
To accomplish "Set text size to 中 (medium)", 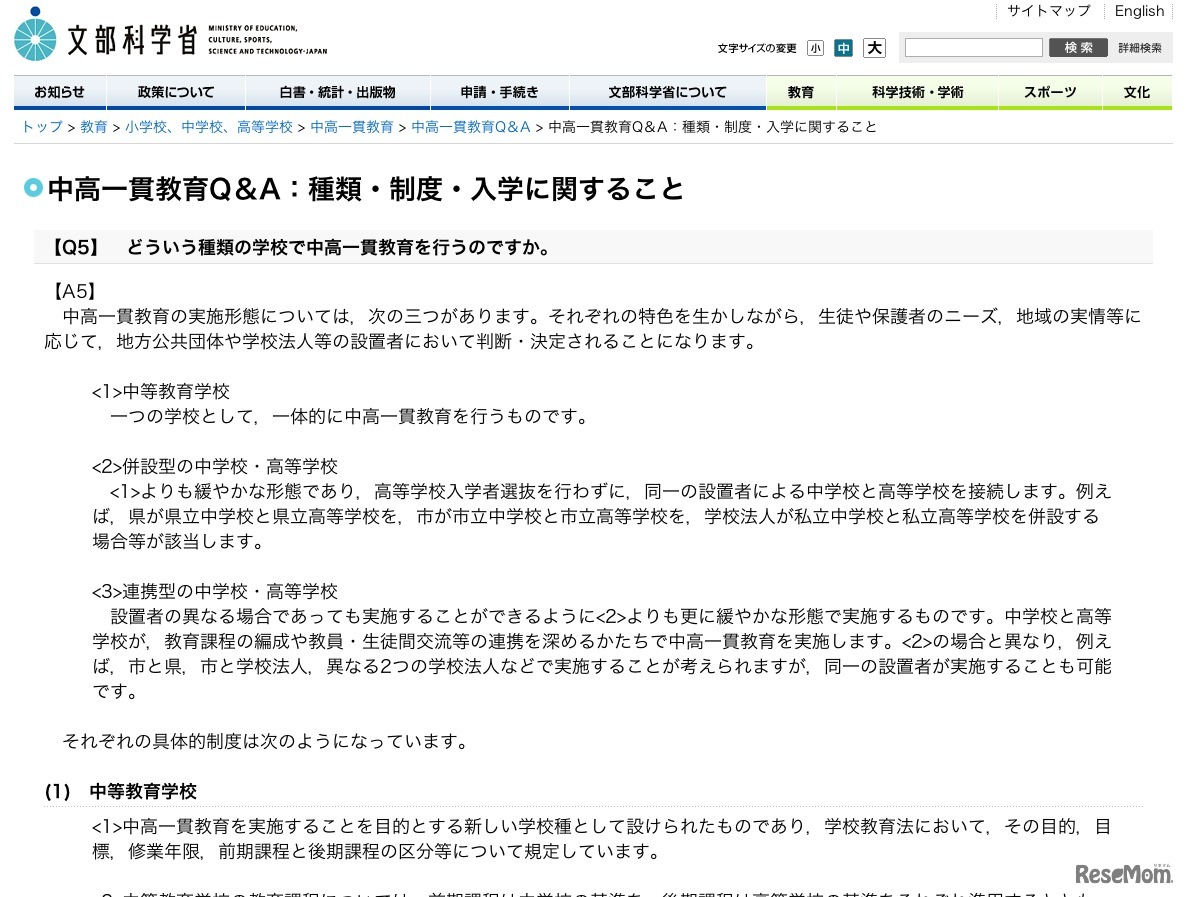I will (x=844, y=47).
